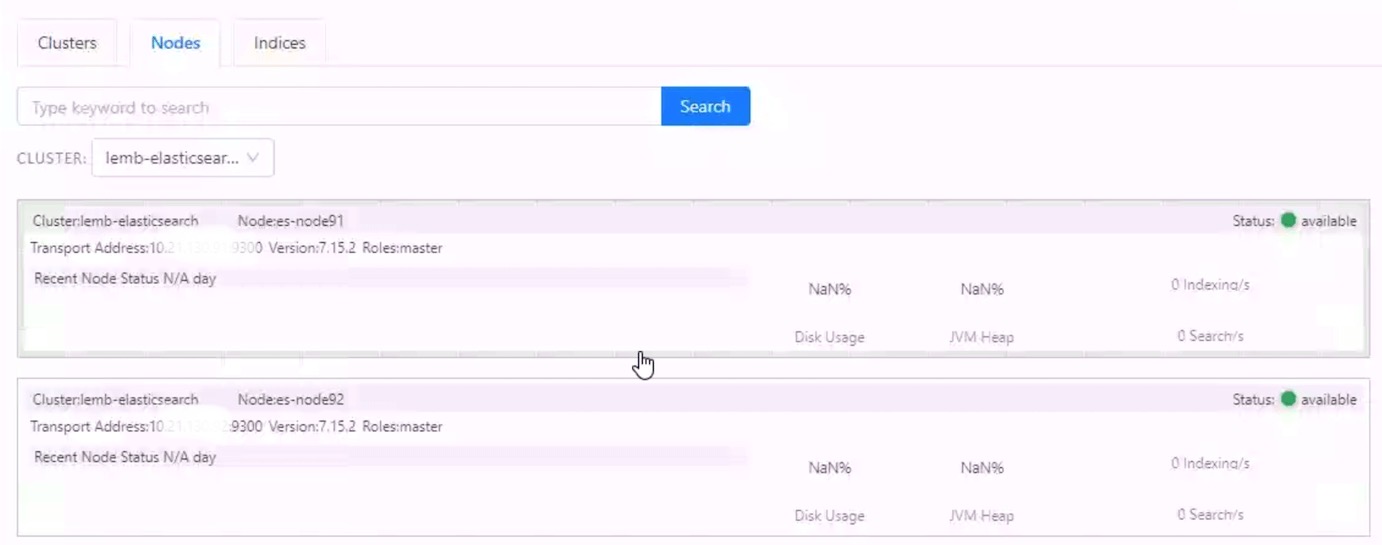Open the Indices tab
The image size is (1382, 545).
pos(279,43)
